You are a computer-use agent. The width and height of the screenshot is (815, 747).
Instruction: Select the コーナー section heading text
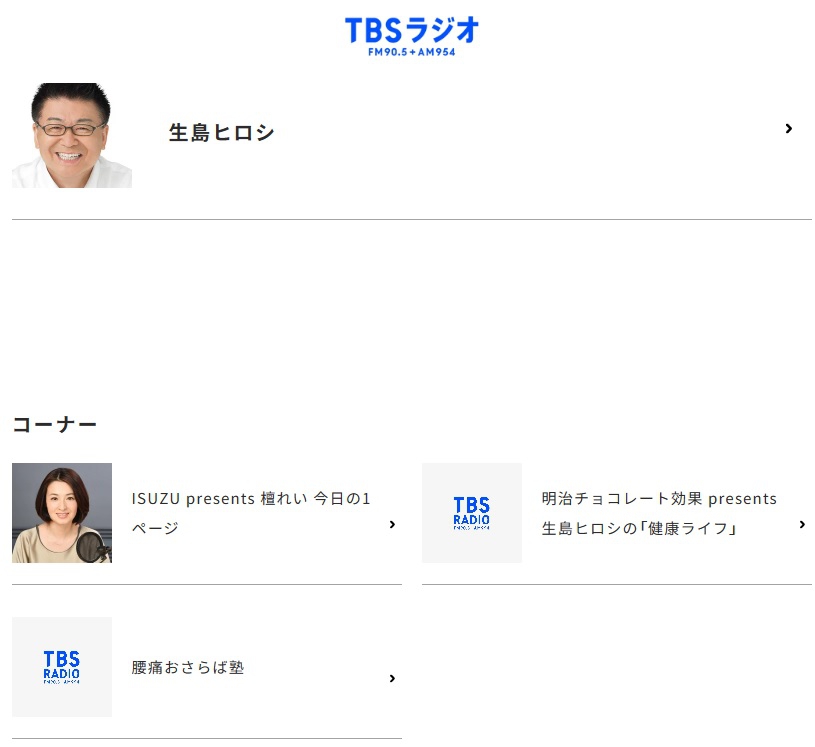[x=55, y=424]
